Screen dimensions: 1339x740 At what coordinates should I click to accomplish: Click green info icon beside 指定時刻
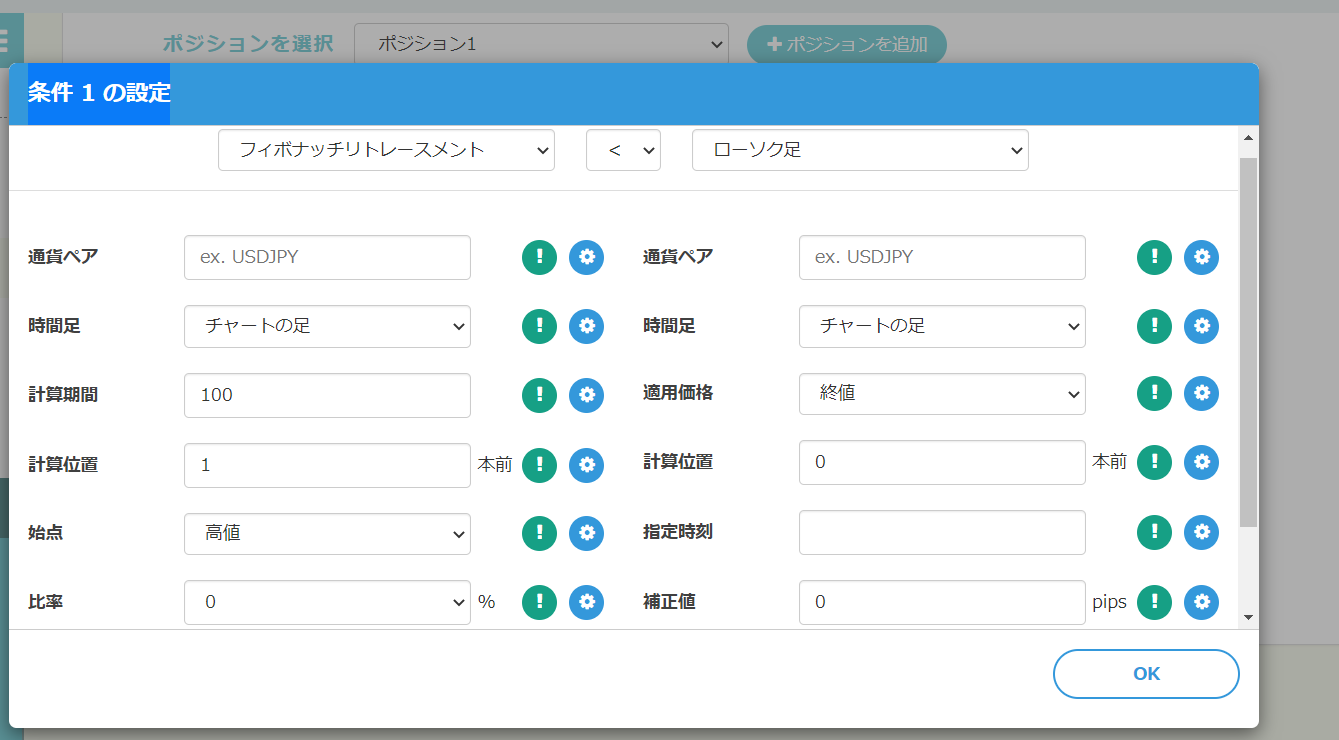pyautogui.click(x=1154, y=532)
